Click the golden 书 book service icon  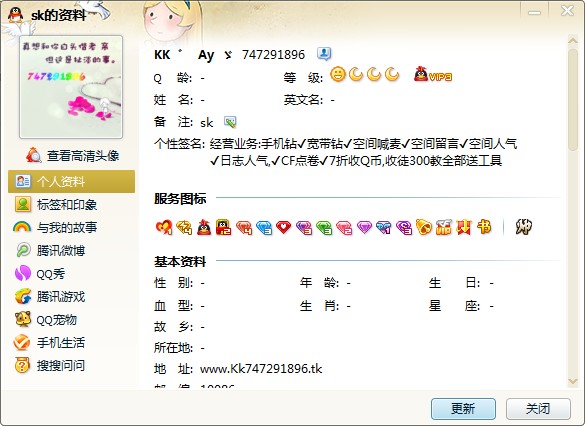[484, 227]
